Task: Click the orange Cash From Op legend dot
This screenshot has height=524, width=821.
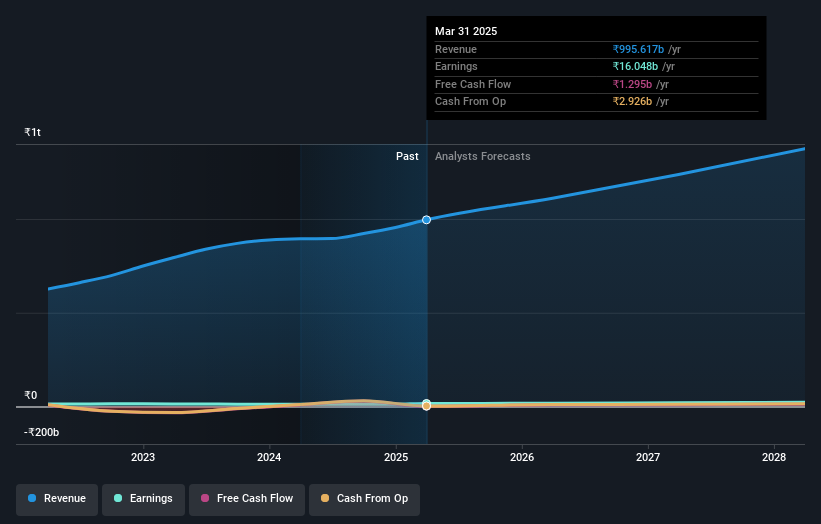Action: pos(325,498)
